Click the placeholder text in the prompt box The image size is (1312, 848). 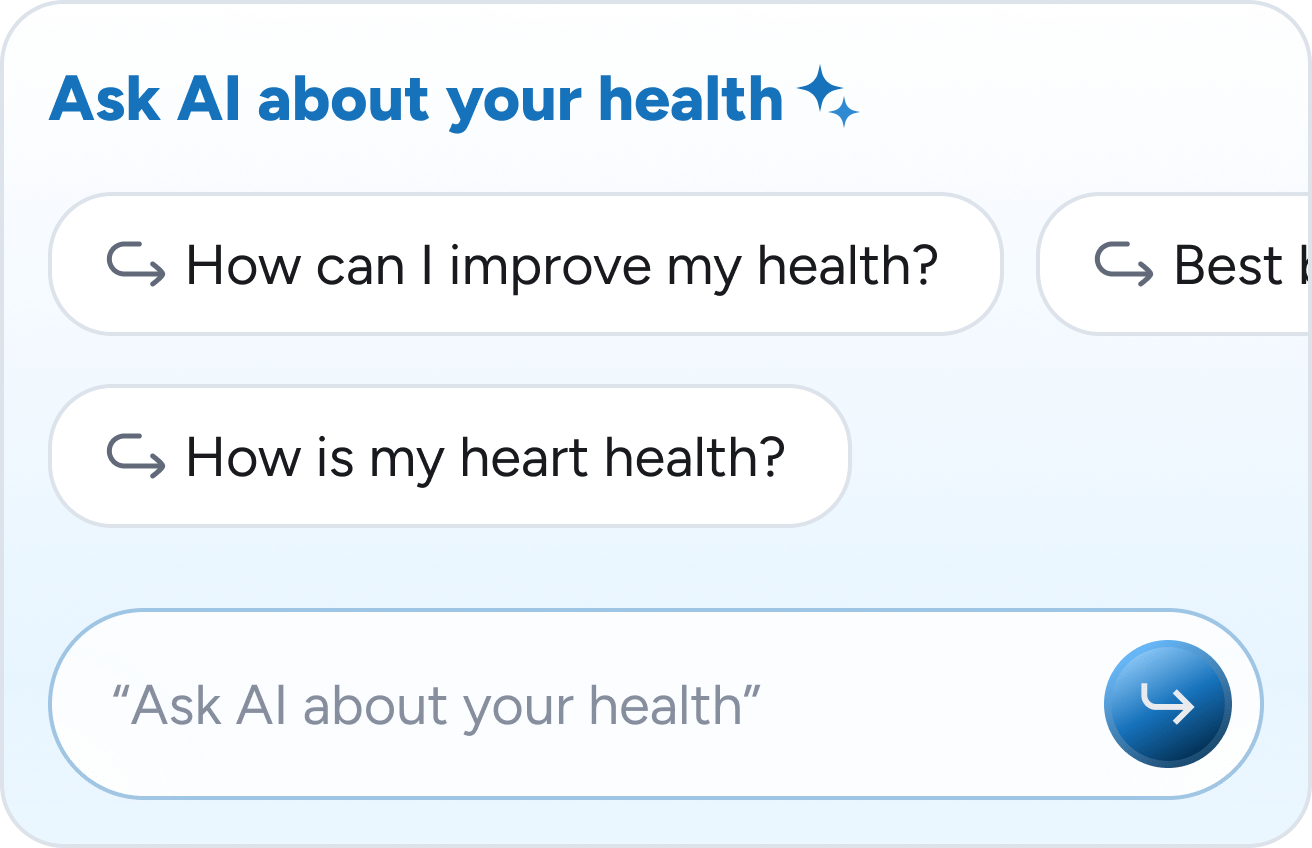pos(436,706)
